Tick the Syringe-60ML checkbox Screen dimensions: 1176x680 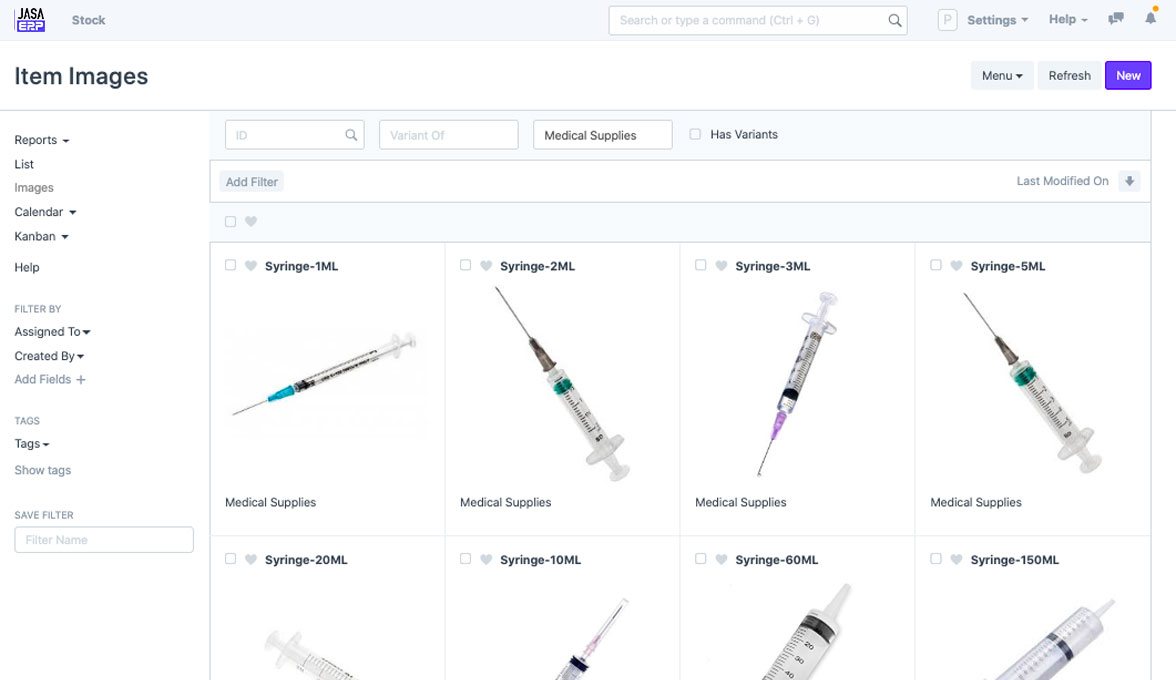[700, 559]
